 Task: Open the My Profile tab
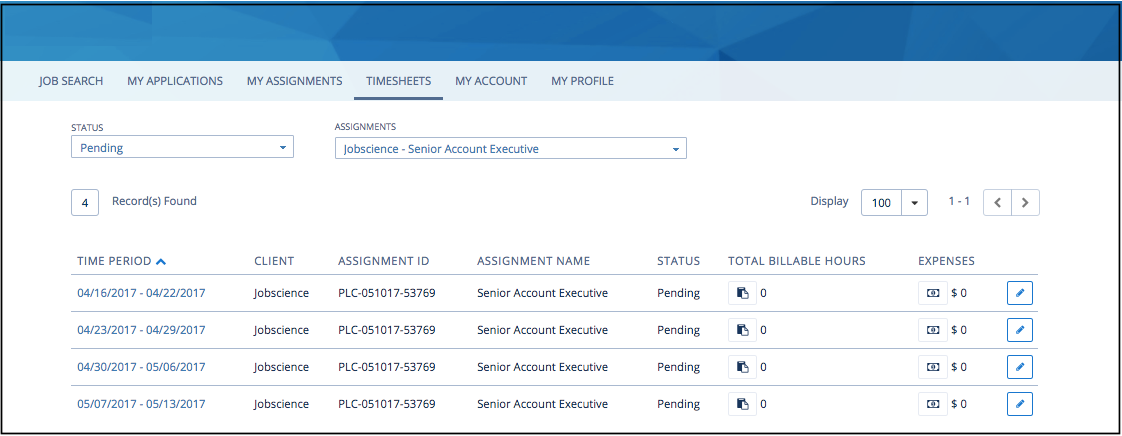click(582, 81)
